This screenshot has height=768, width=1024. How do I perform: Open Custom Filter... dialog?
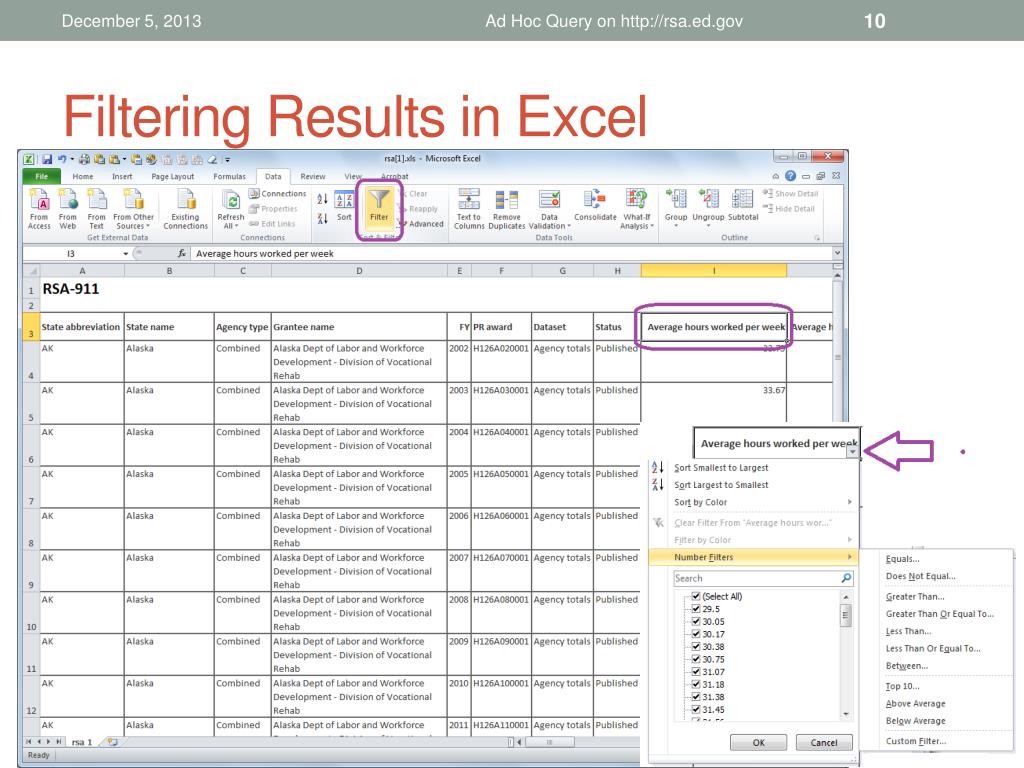pyautogui.click(x=916, y=741)
